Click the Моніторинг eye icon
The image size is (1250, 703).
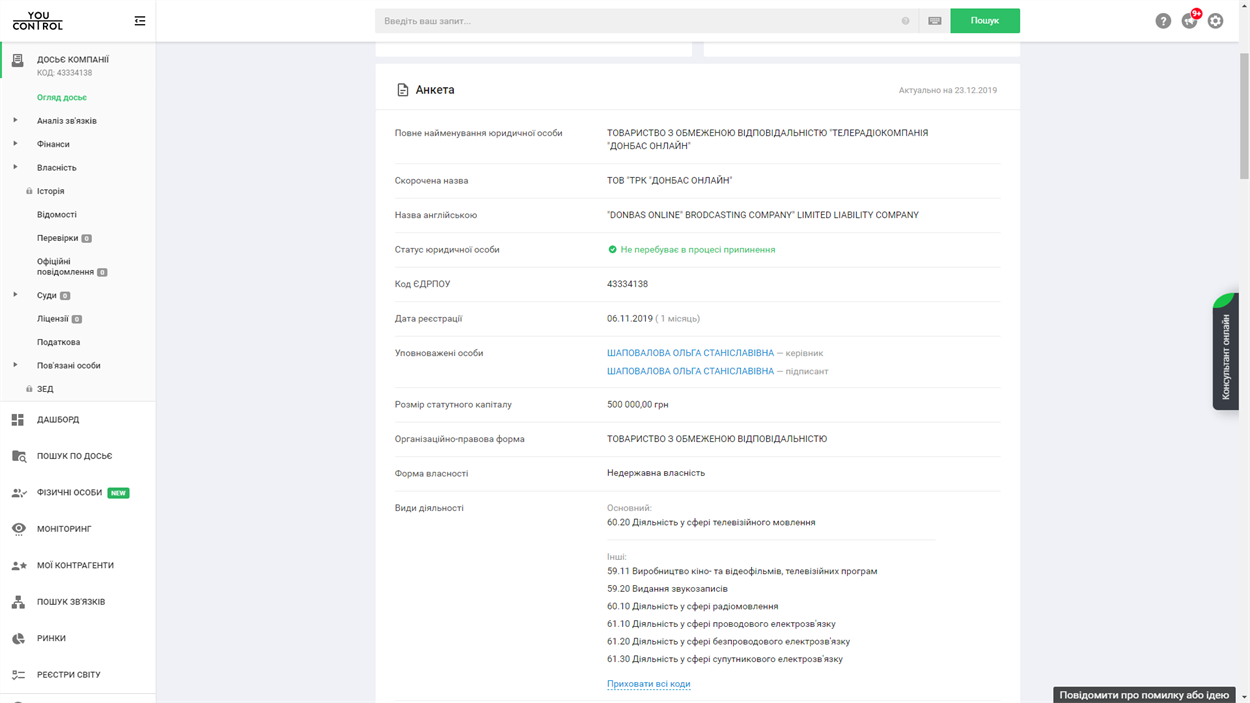(x=18, y=529)
